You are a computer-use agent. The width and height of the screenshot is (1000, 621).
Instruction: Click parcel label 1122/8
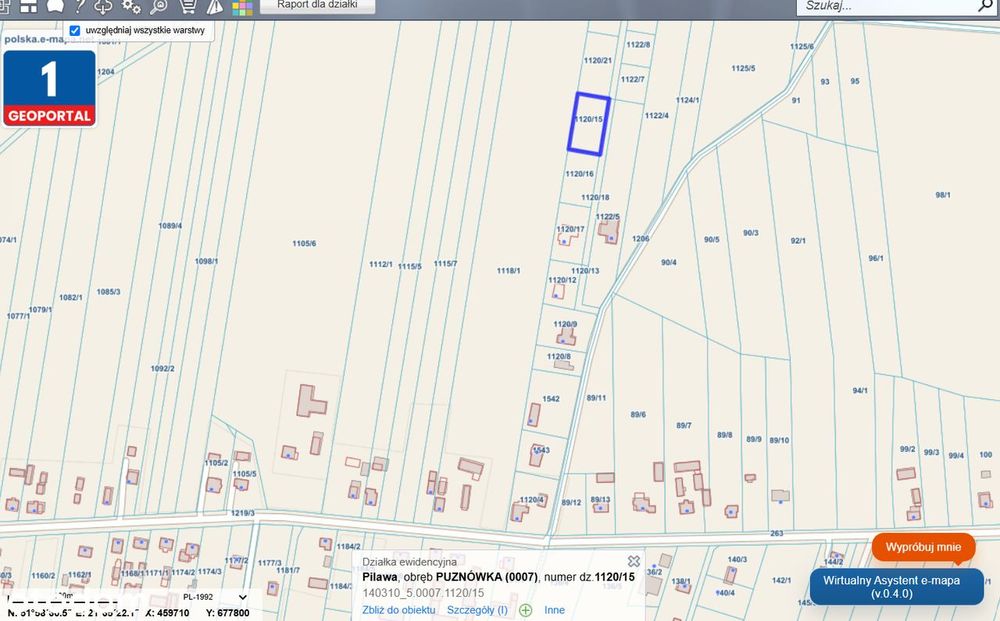tap(638, 45)
